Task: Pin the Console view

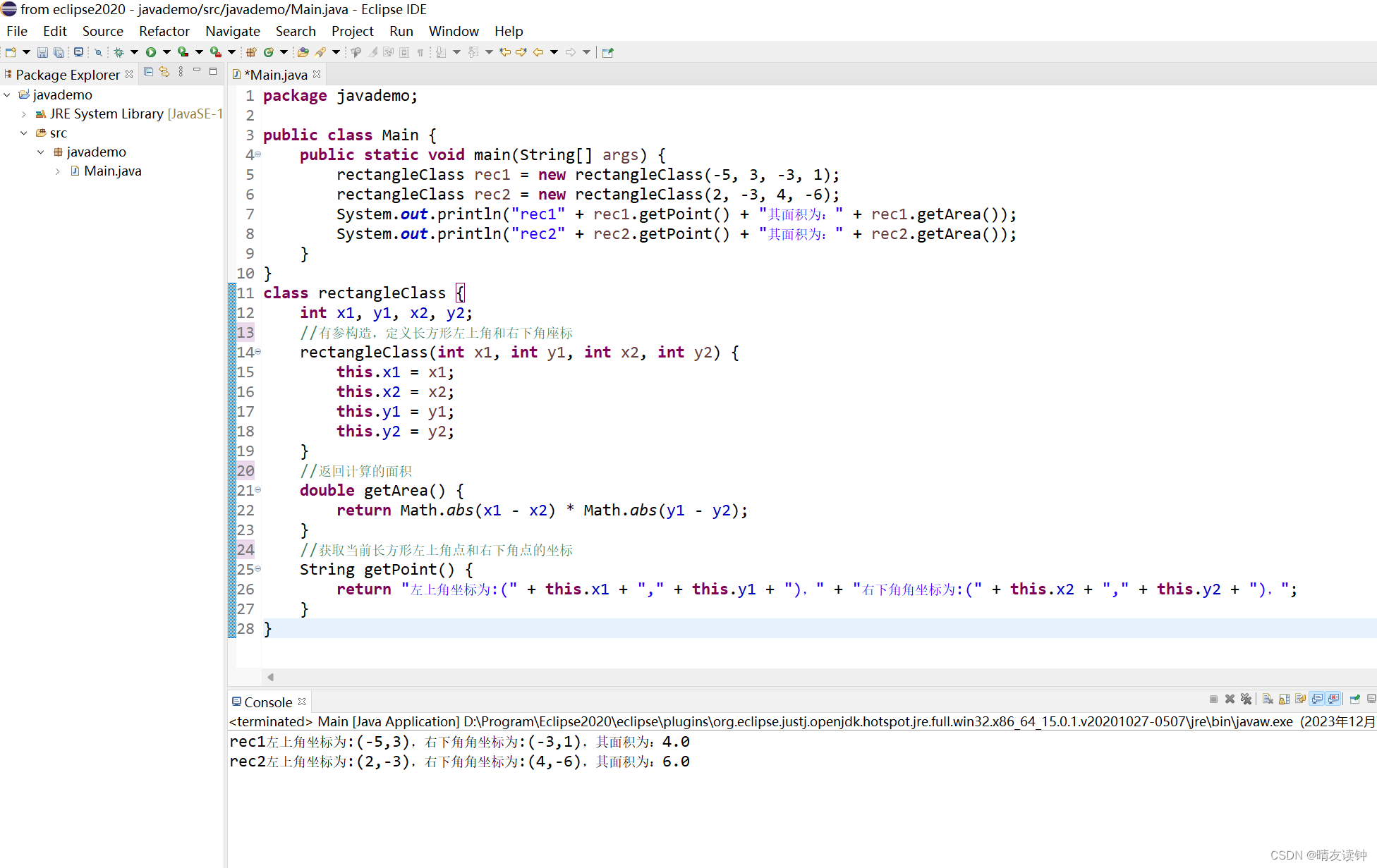Action: point(1354,699)
